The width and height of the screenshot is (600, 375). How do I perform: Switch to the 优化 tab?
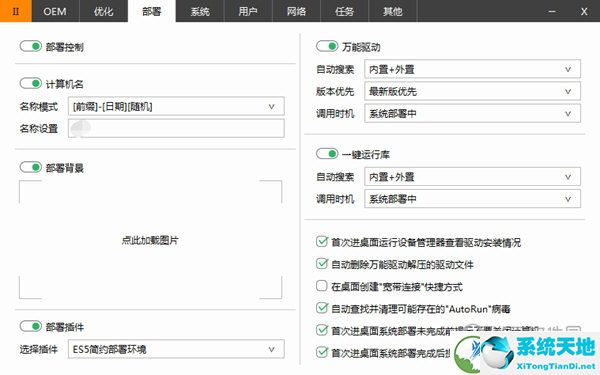tap(103, 11)
